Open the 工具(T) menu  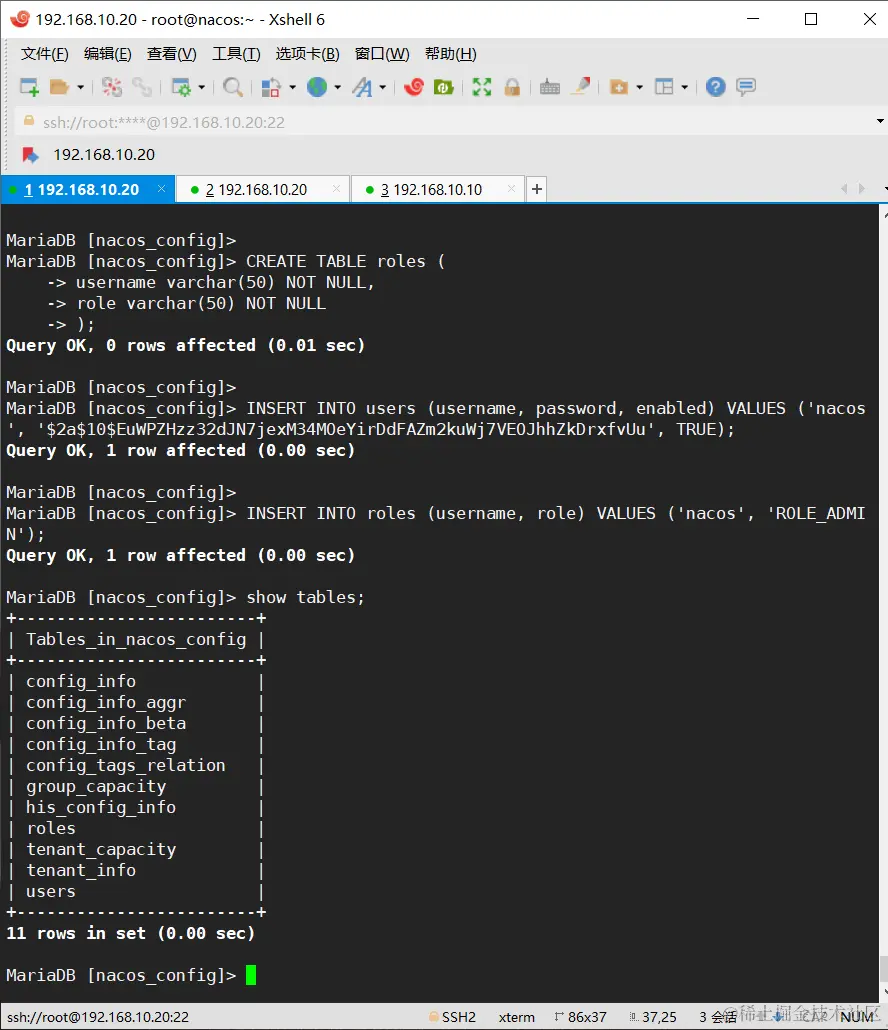click(236, 54)
